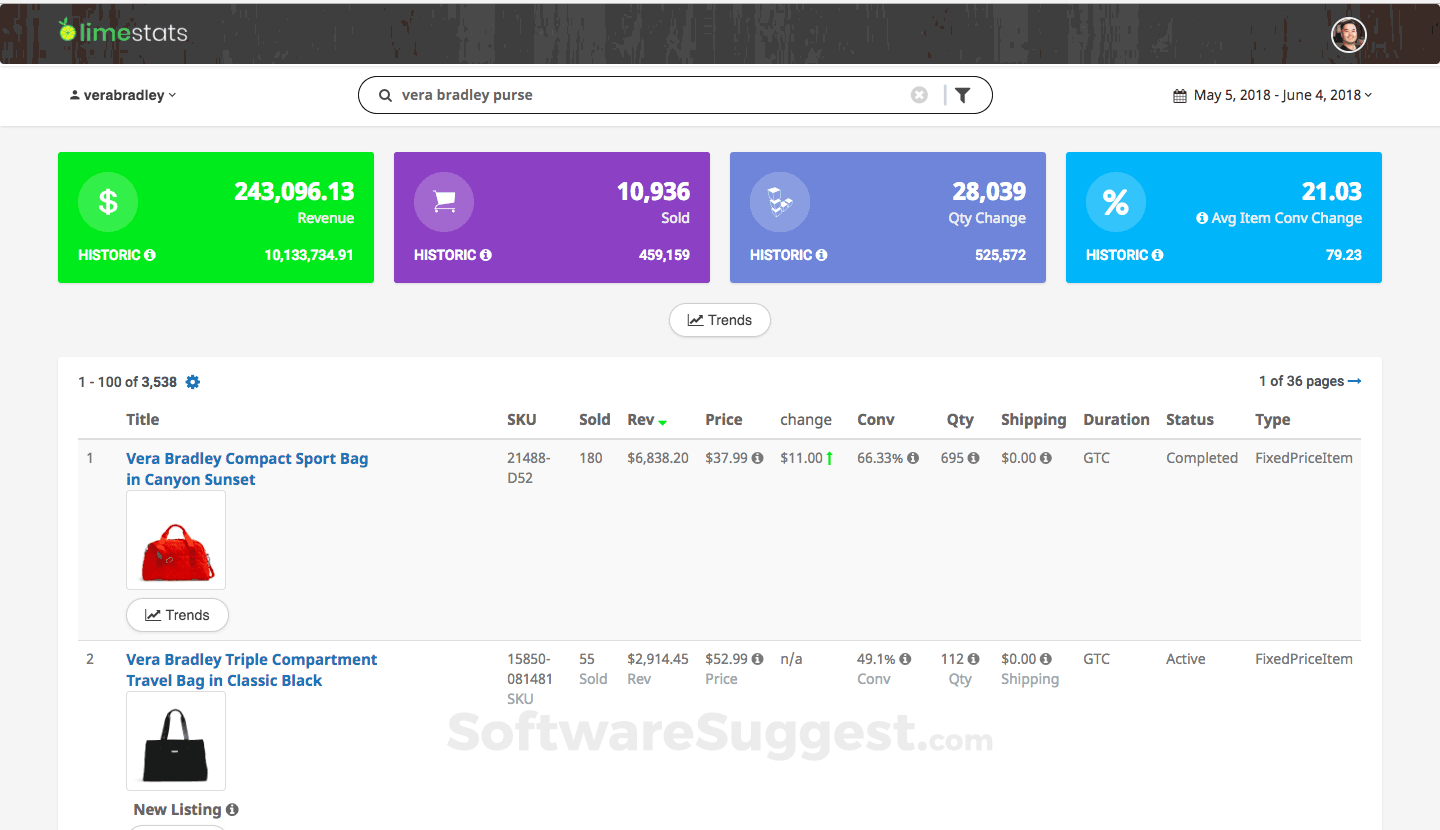Screen dimensions: 1440x830
Task: Click the 10,936 Sold figure
Action: pyautogui.click(x=654, y=191)
